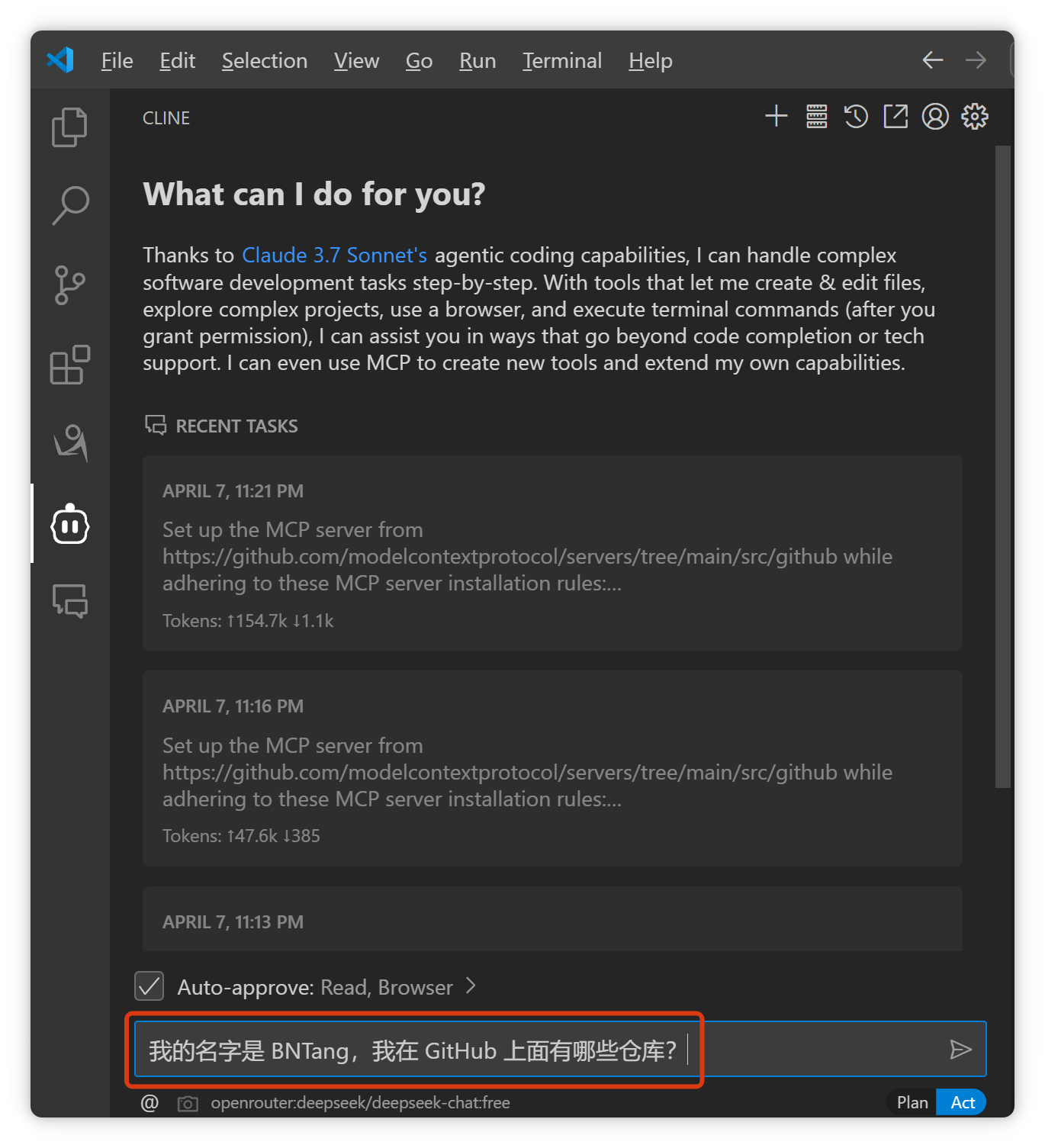Open Cline settings gear
Screen dimensions: 1045x1148
975,117
